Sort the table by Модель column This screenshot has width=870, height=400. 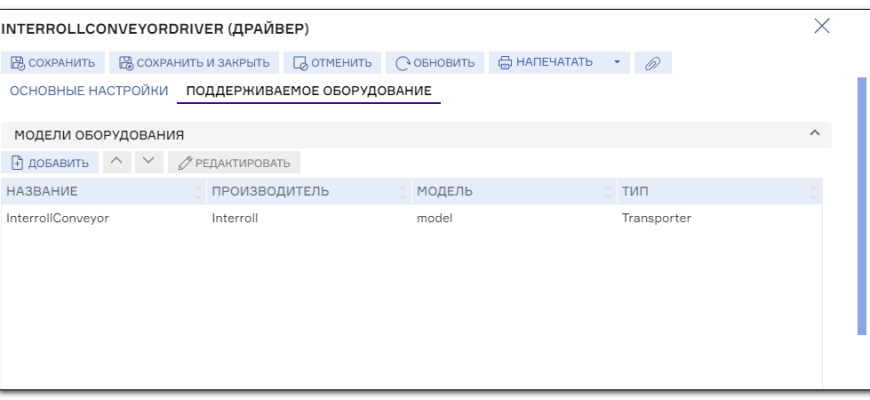coord(510,190)
